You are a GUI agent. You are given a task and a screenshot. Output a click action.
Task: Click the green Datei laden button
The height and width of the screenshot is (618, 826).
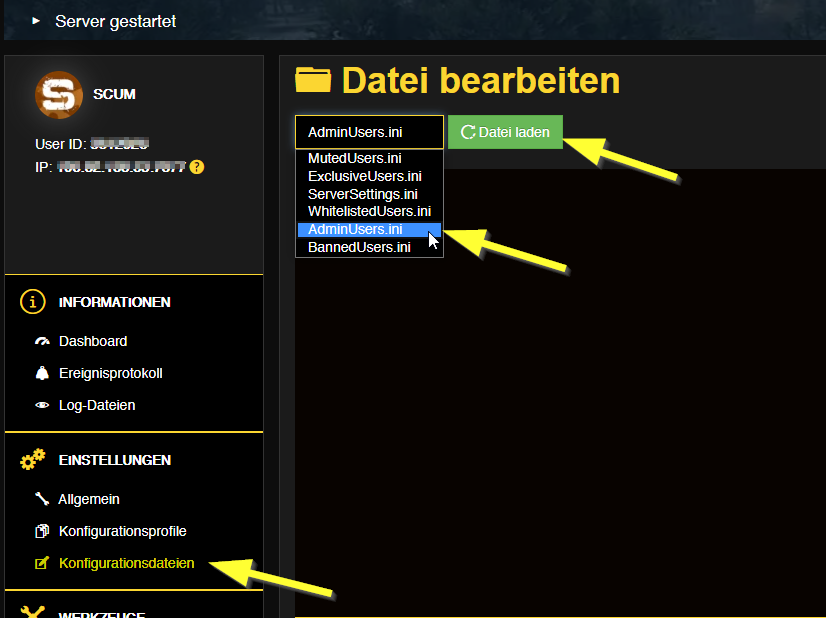click(505, 131)
